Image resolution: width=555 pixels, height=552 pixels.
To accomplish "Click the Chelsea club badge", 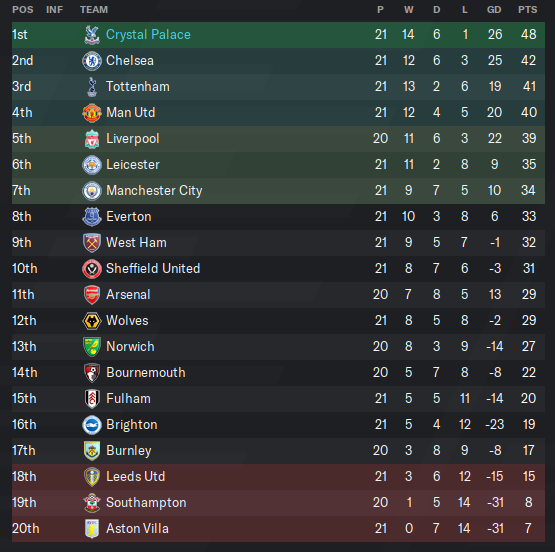I will pyautogui.click(x=92, y=61).
